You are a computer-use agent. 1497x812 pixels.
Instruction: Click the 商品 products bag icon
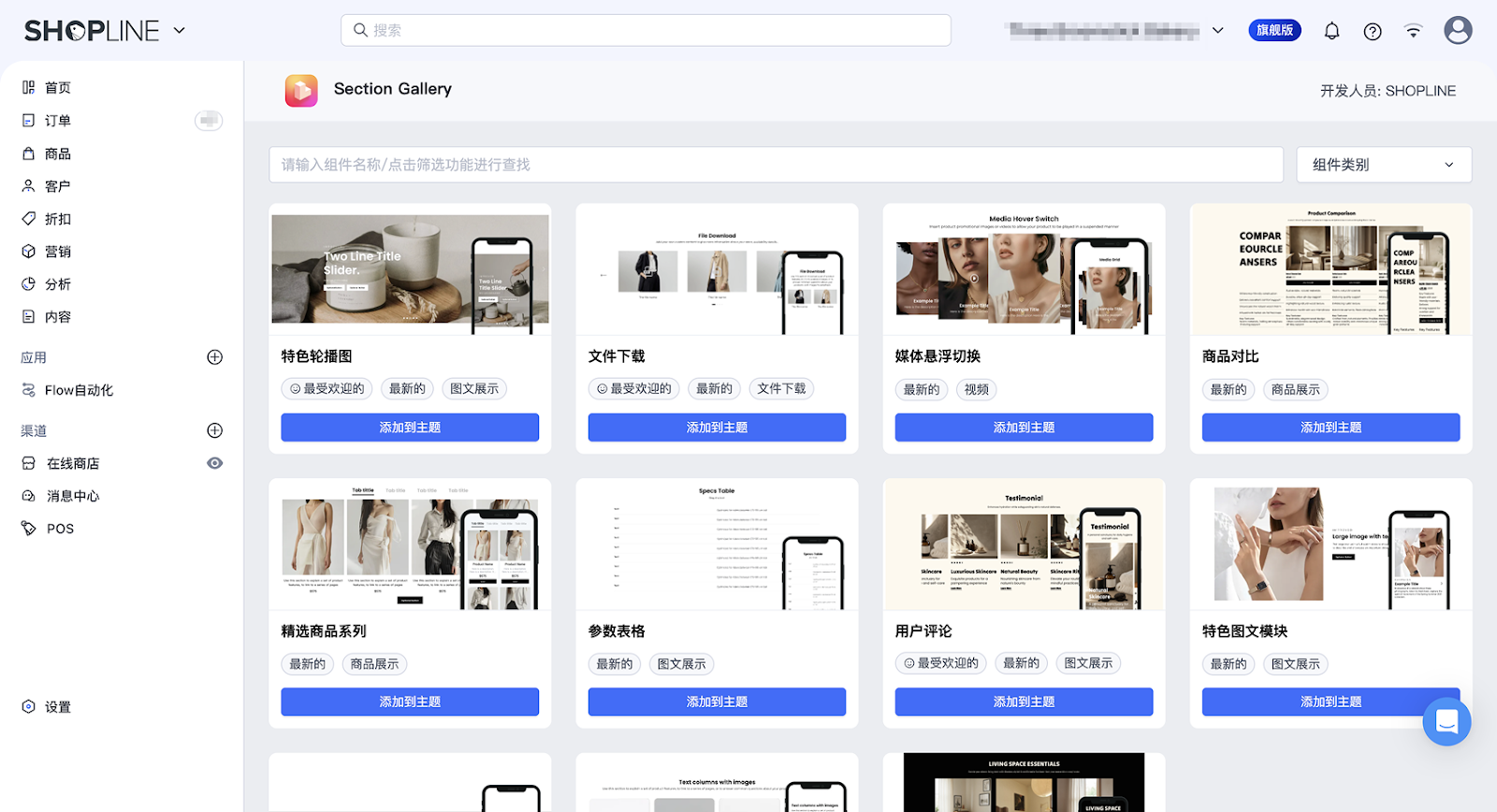point(29,153)
